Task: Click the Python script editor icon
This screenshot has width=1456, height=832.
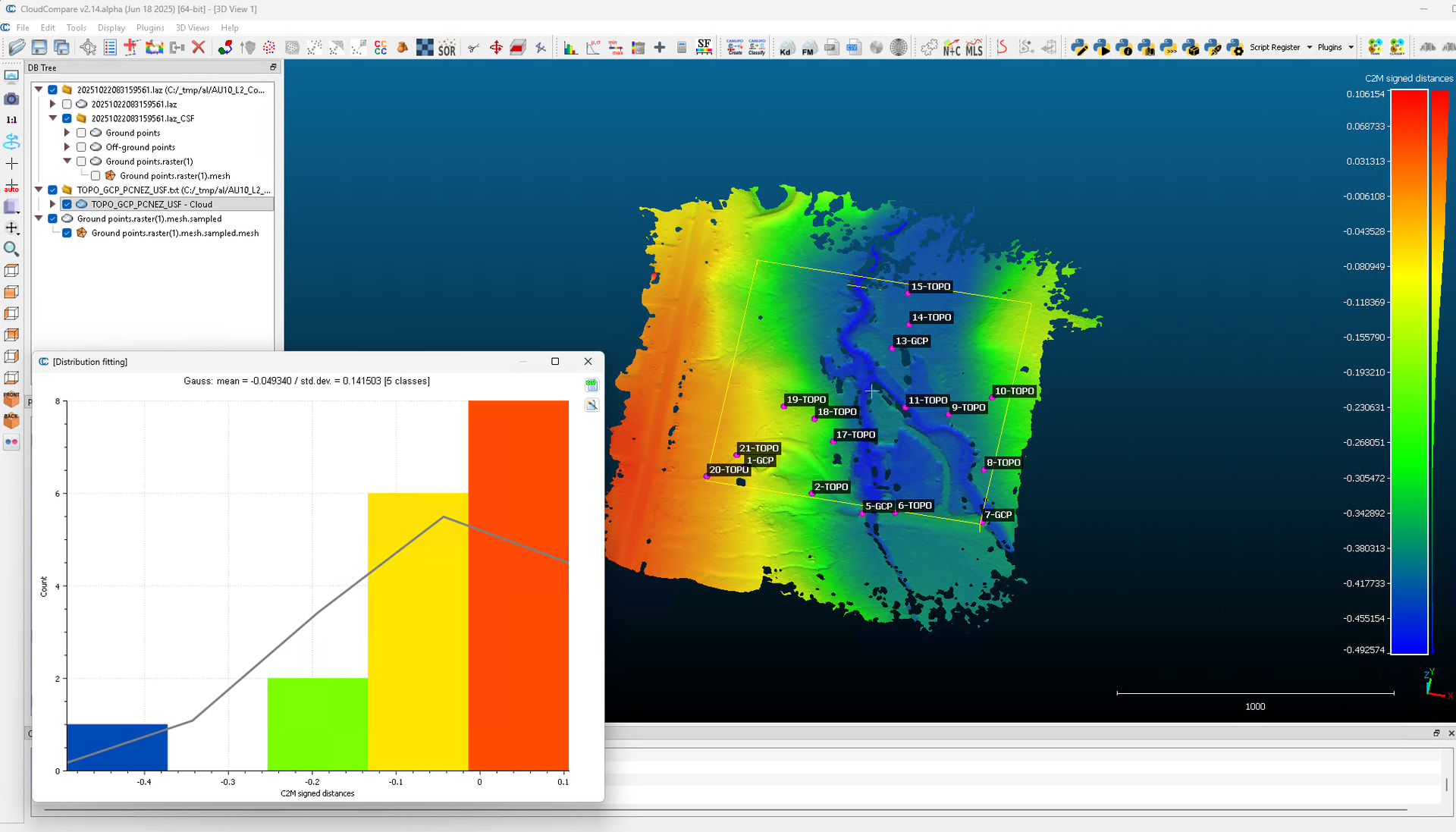Action: (x=1079, y=47)
